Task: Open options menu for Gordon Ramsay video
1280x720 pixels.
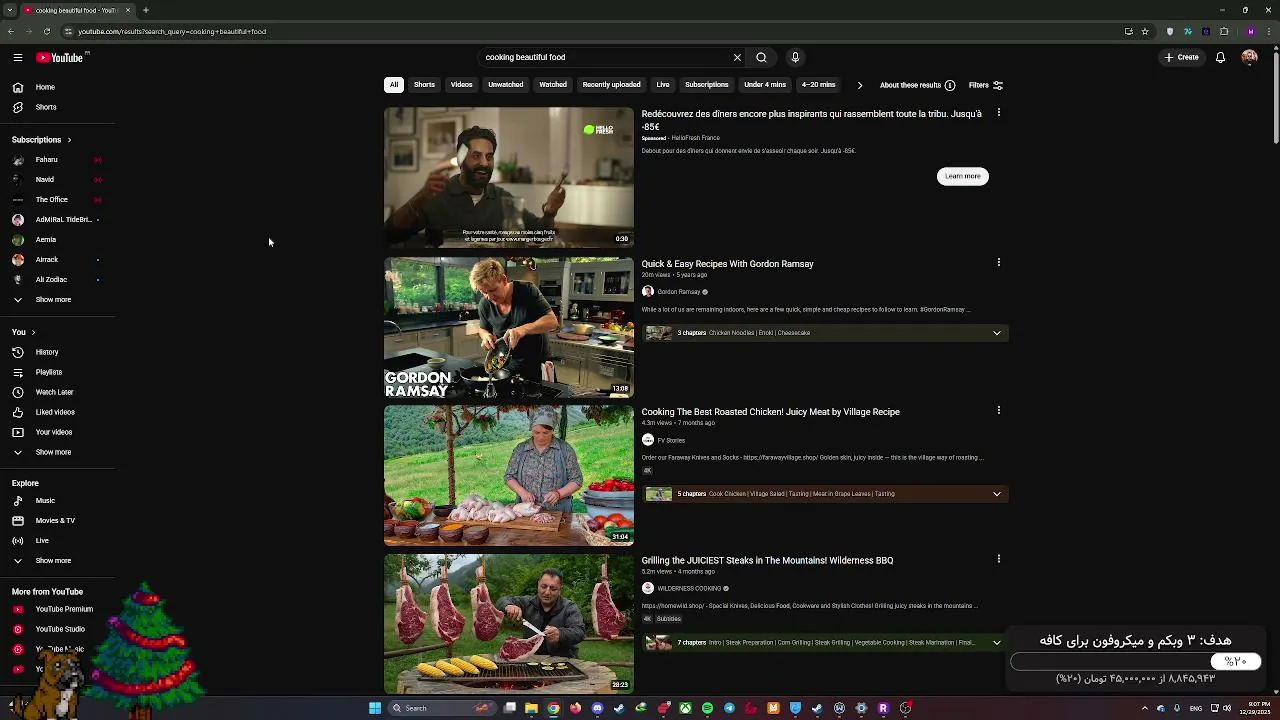Action: tap(998, 263)
